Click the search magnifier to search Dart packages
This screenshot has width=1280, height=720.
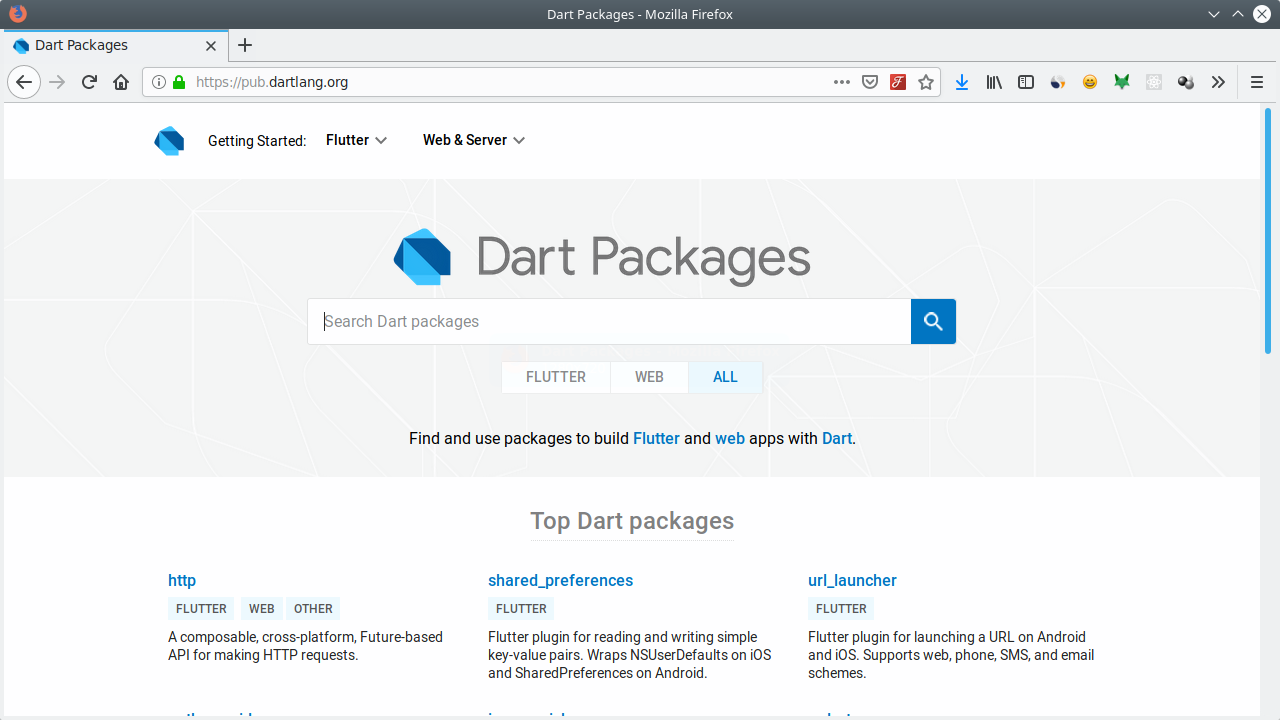pos(933,321)
